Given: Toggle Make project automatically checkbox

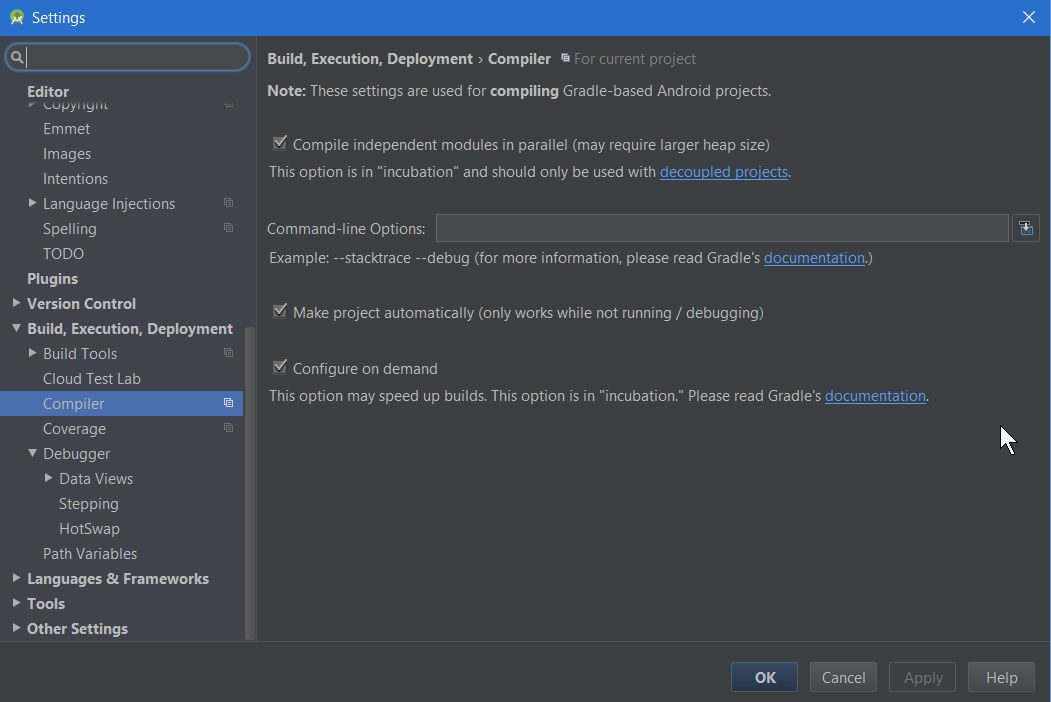Looking at the screenshot, I should click(x=280, y=312).
